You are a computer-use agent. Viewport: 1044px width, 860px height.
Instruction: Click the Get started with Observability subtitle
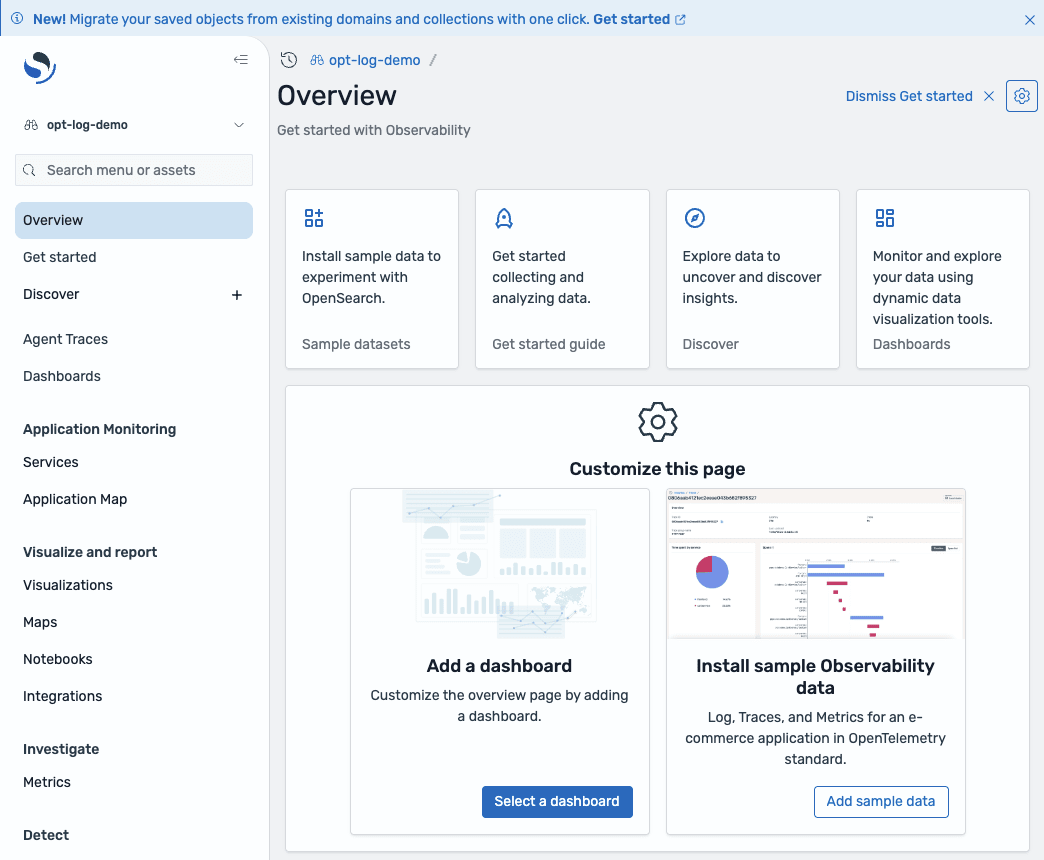374,130
